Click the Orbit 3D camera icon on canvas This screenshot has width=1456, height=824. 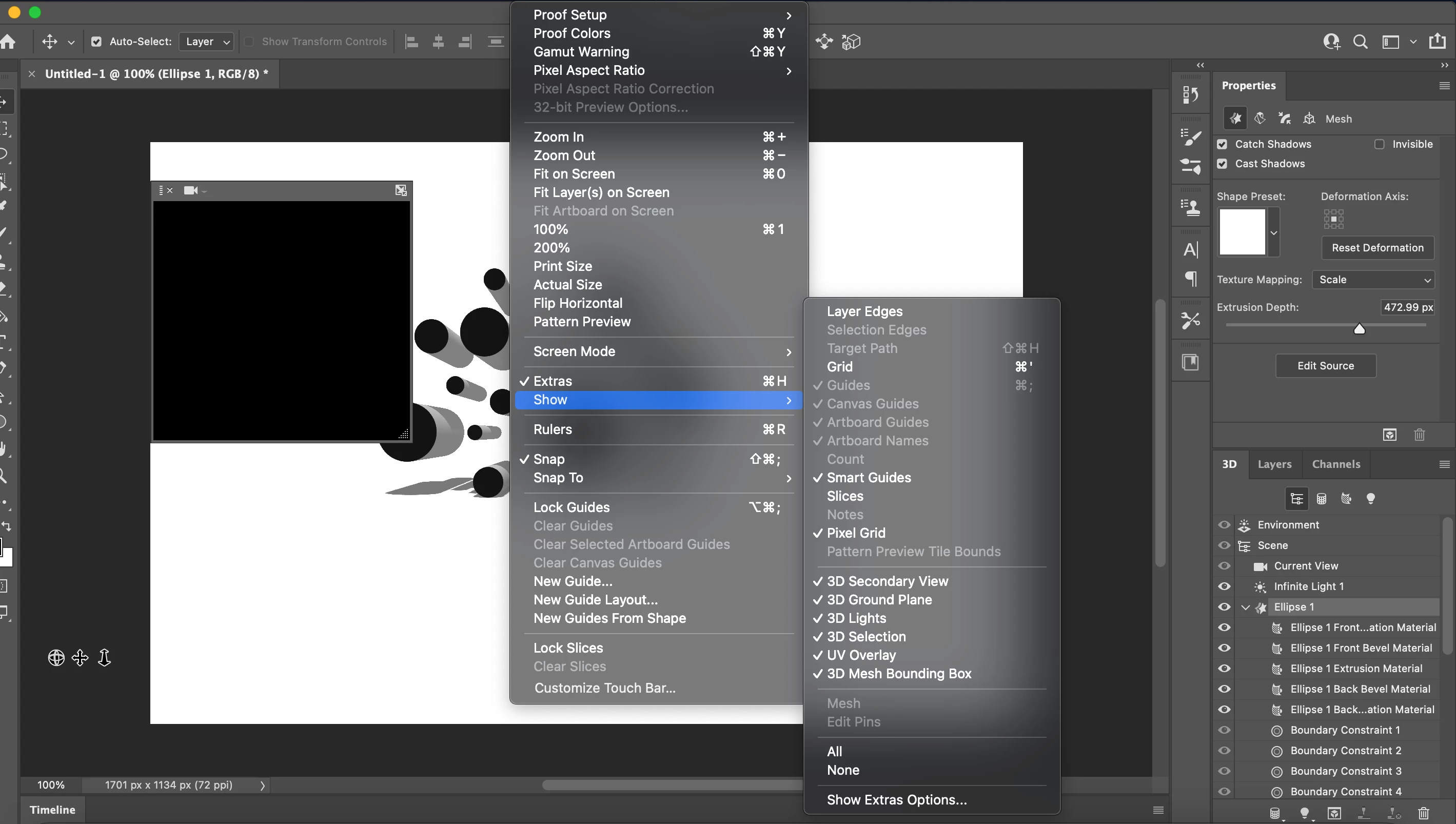(x=56, y=658)
